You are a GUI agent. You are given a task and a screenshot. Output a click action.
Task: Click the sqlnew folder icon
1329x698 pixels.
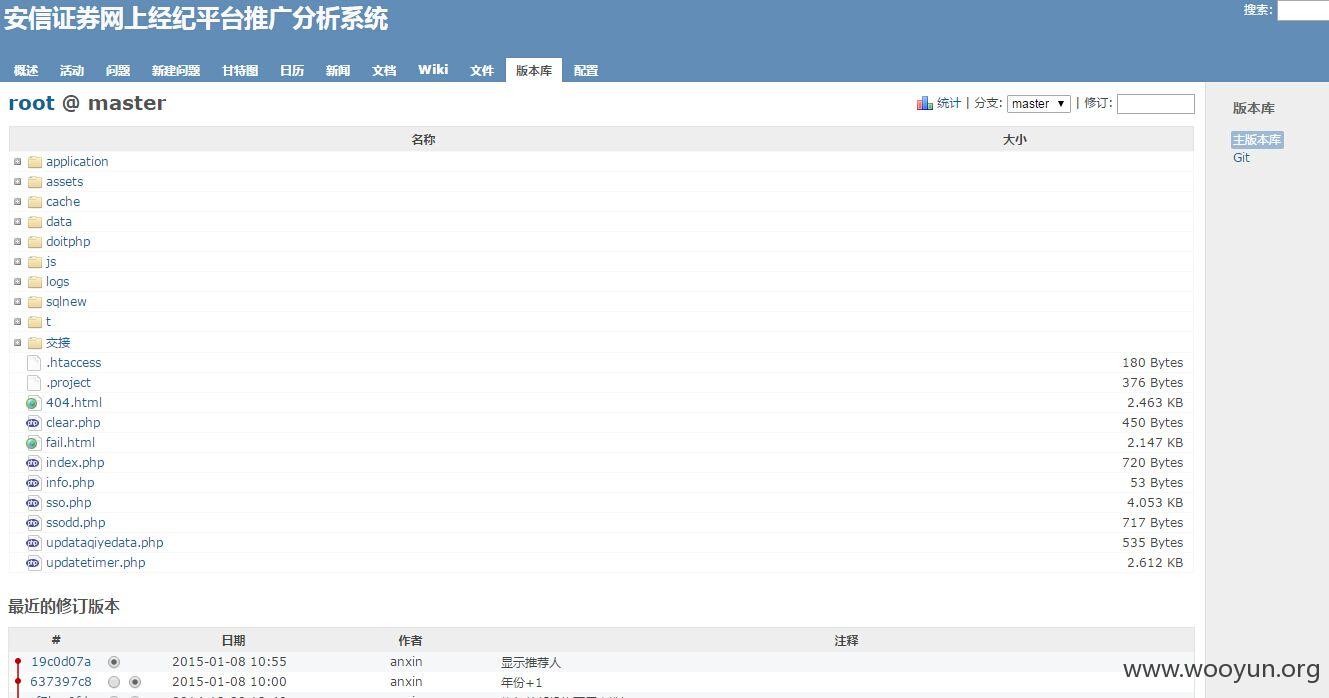(35, 302)
